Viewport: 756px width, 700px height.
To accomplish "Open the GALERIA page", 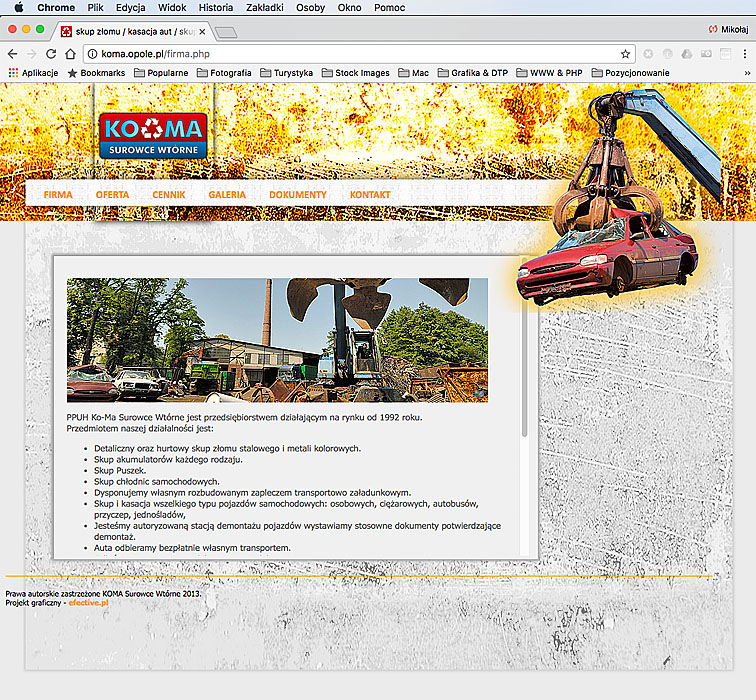I will tap(227, 195).
